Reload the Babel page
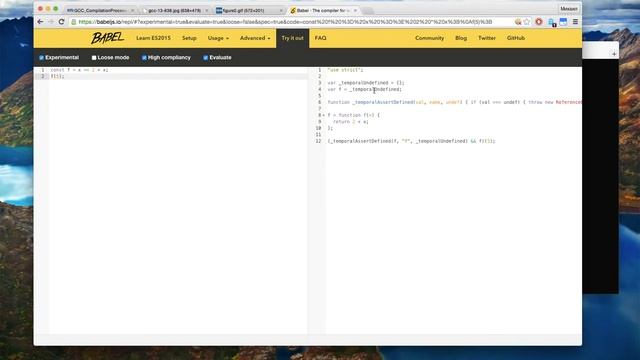The height and width of the screenshot is (360, 640). 62,22
